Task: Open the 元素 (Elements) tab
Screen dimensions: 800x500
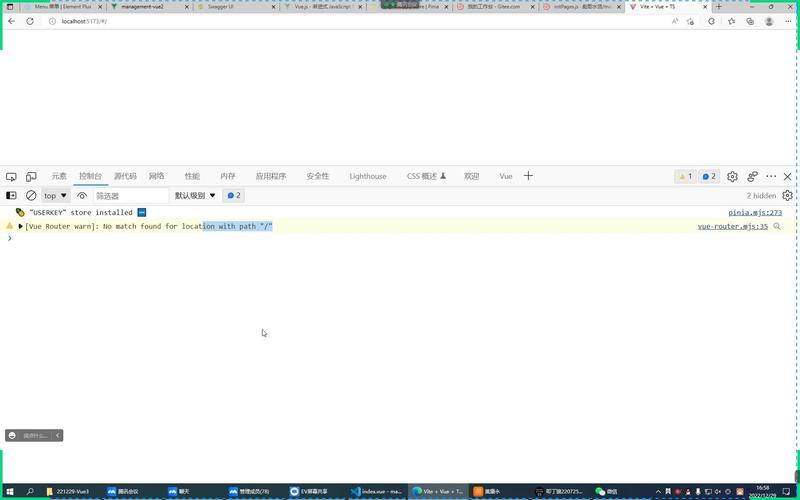Action: click(59, 176)
